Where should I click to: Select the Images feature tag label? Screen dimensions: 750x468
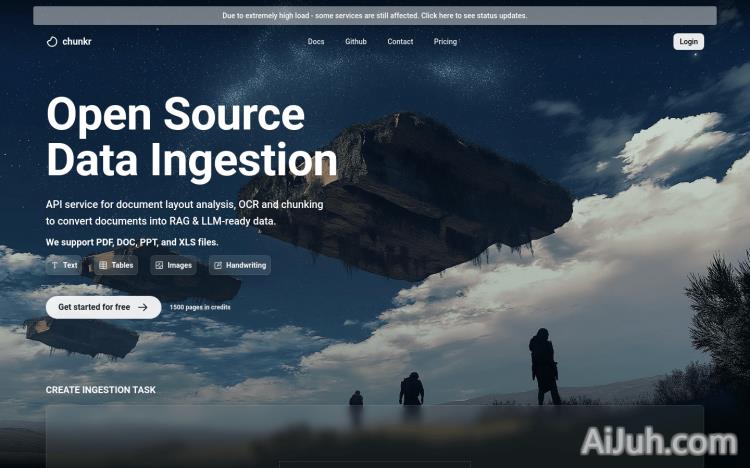coord(180,265)
